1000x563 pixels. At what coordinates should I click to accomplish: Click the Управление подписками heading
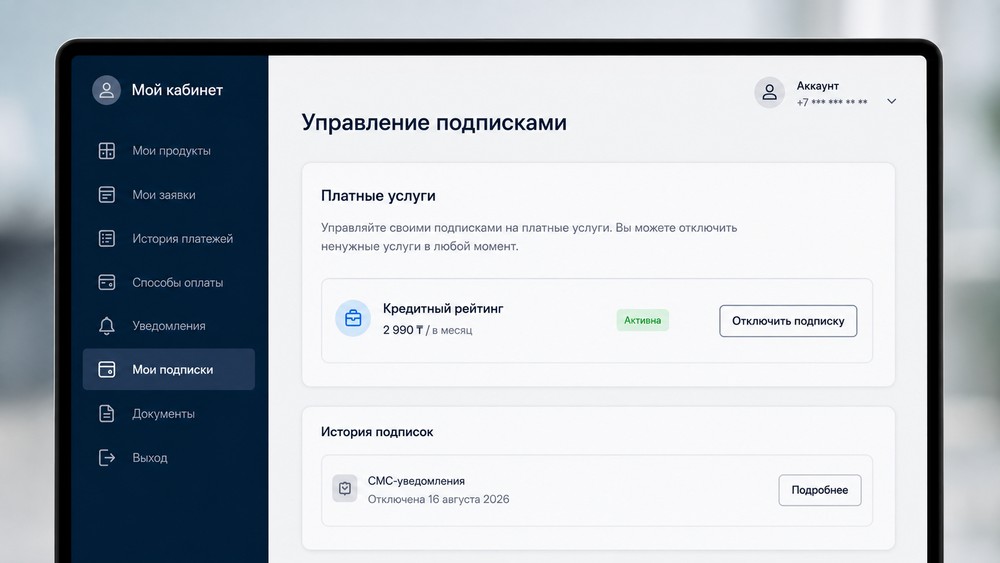point(434,122)
